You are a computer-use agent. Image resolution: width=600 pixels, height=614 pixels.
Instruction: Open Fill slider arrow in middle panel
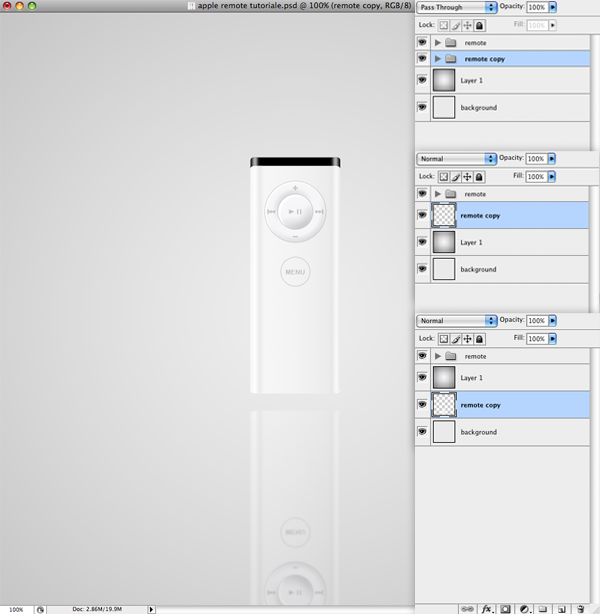552,177
